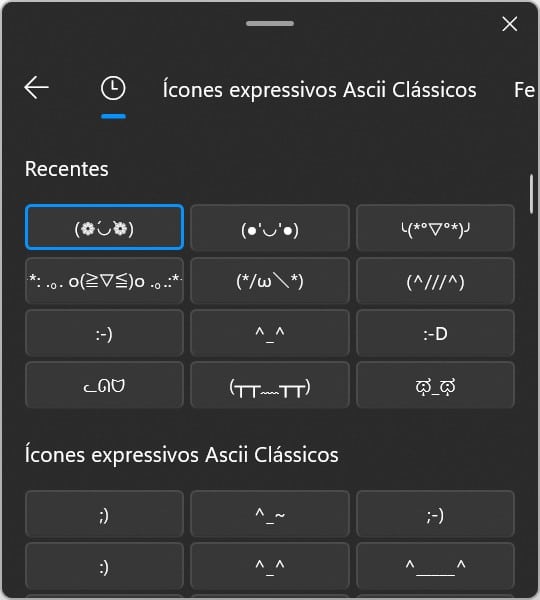Insert the flower-eyed smiling kaomoji

click(104, 227)
